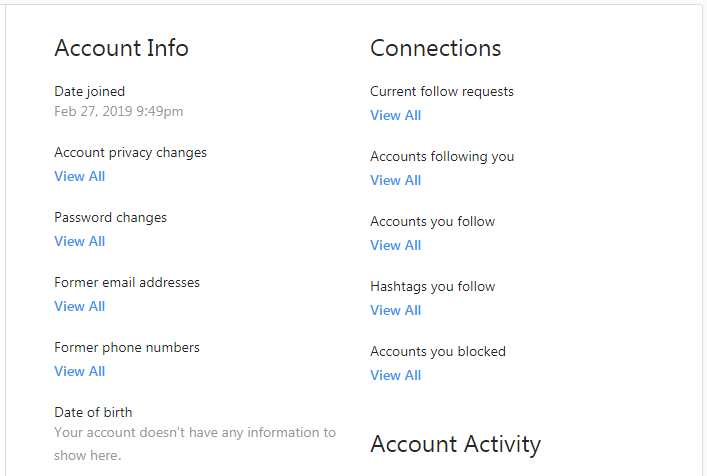The image size is (707, 476).
Task: View all accounts you follow
Action: (395, 245)
